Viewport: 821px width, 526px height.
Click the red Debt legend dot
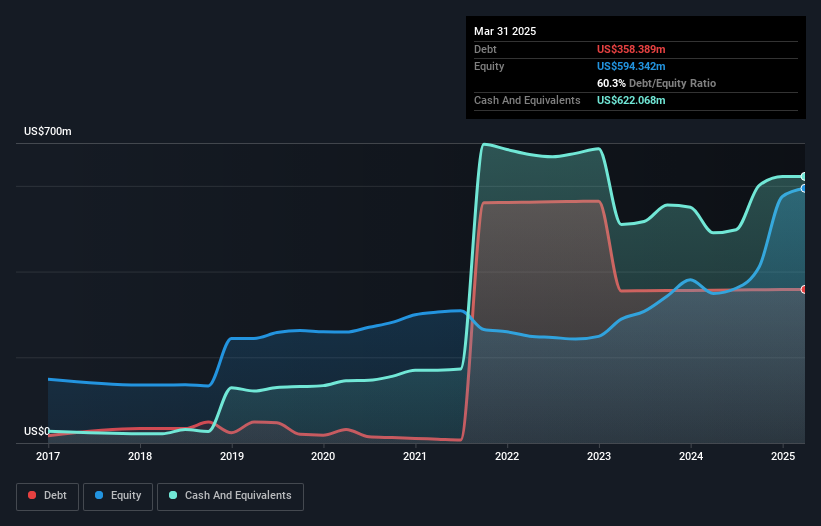click(x=32, y=495)
